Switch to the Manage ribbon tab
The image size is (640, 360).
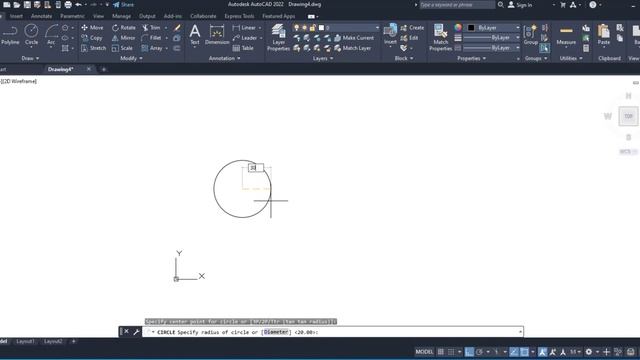point(122,16)
